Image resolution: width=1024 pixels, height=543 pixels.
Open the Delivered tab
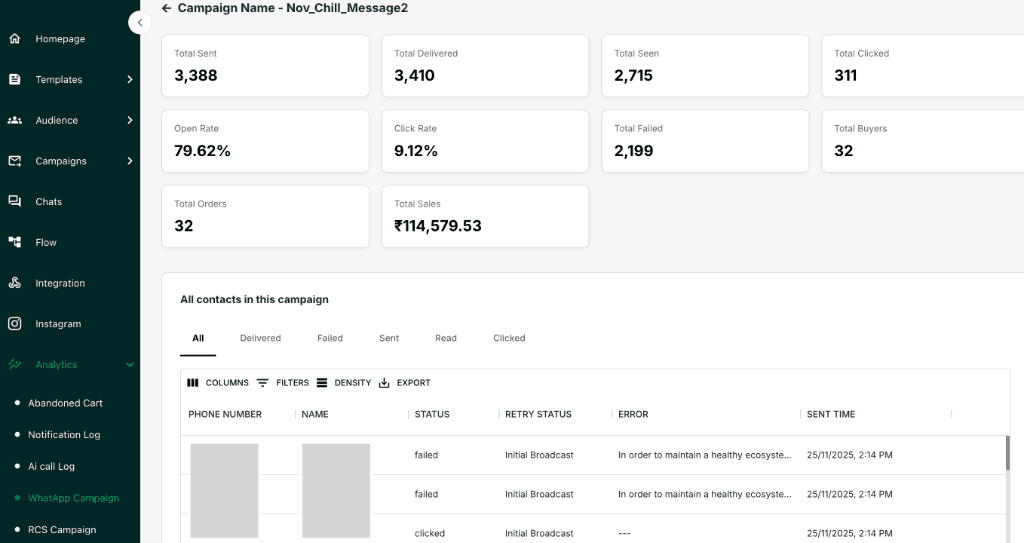point(260,338)
